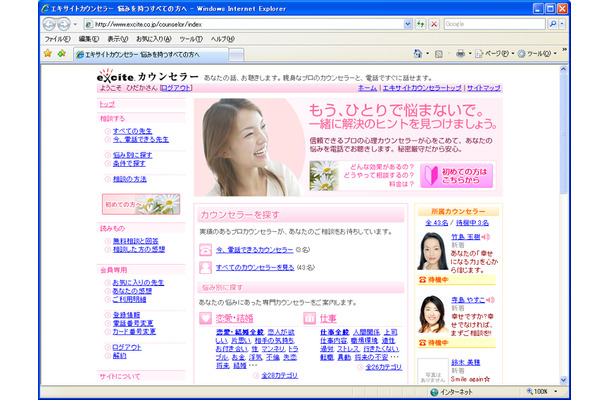Click the green Refresh page icon
Screen dimensions: 610x400
421,24
